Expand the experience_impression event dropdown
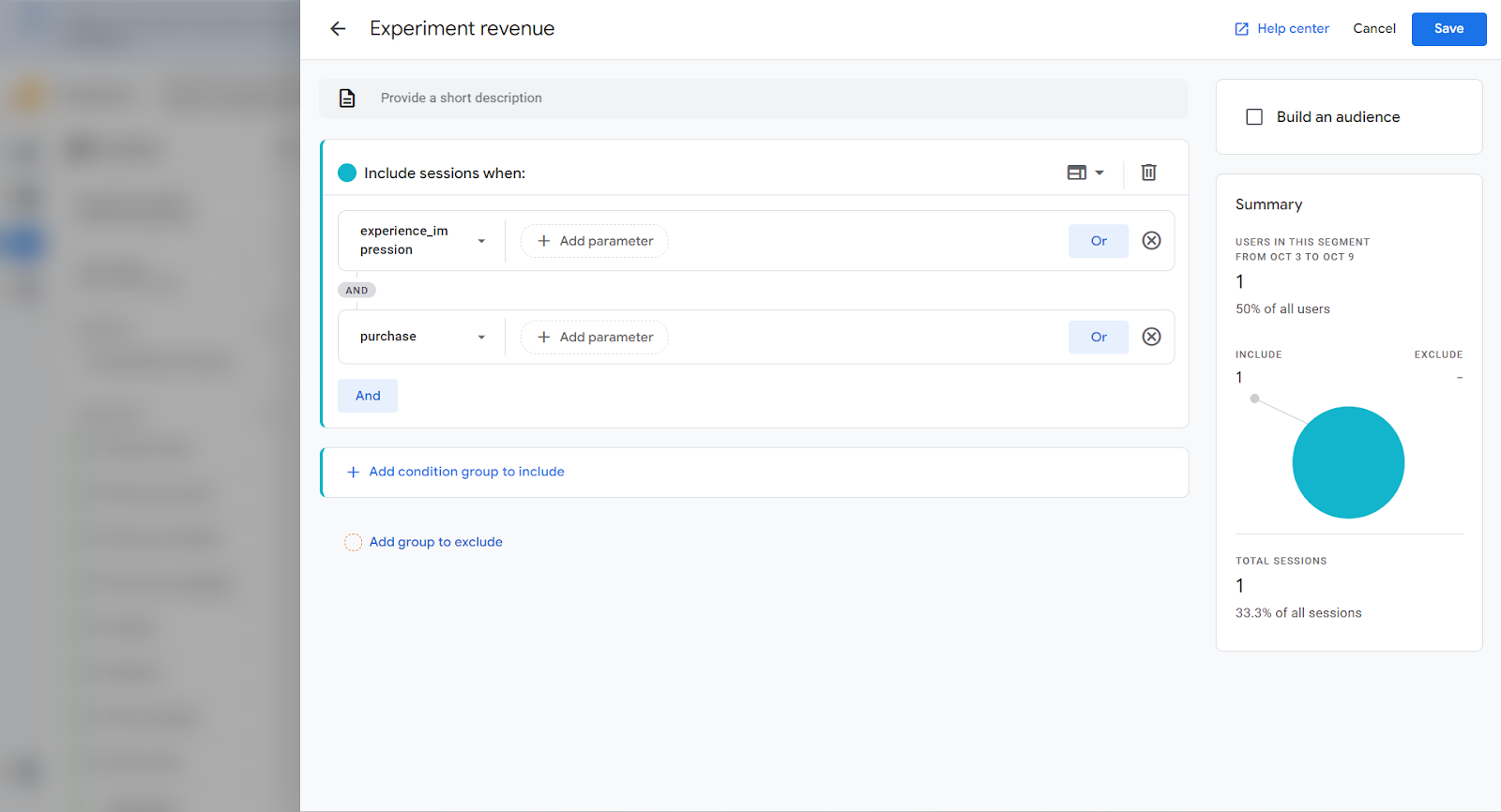This screenshot has height=812, width=1501. point(481,241)
